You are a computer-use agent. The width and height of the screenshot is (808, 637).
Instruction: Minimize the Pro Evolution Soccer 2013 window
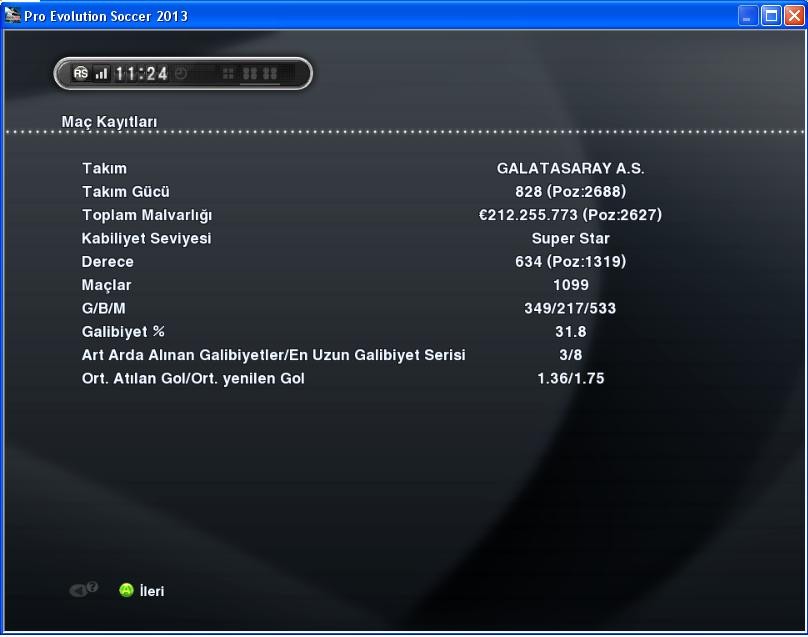(748, 16)
